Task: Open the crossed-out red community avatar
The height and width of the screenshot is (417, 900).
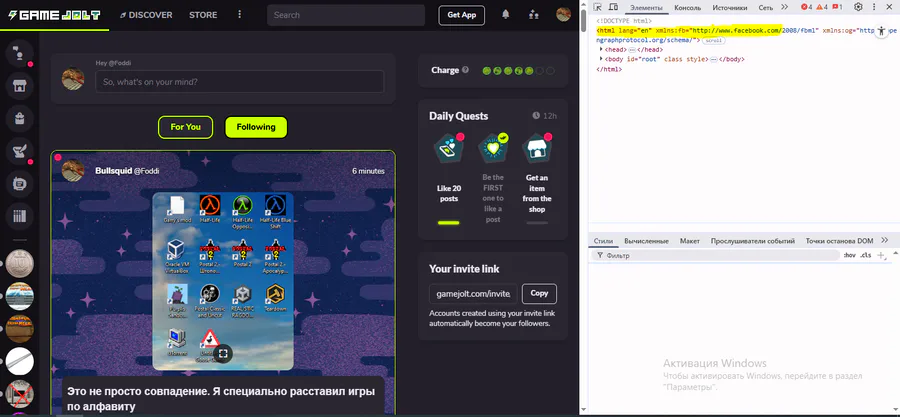Action: [20, 395]
